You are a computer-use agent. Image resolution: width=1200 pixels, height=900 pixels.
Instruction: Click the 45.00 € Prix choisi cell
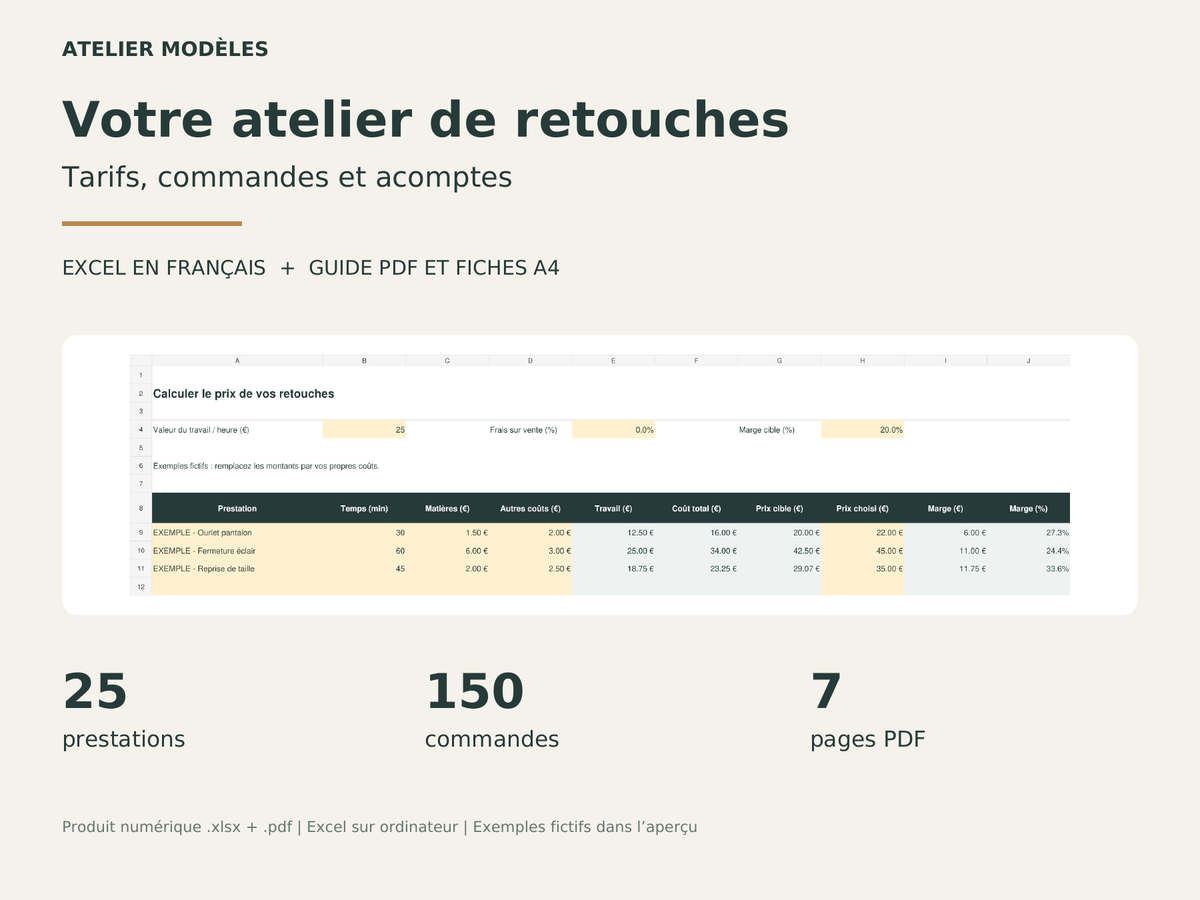tap(862, 551)
